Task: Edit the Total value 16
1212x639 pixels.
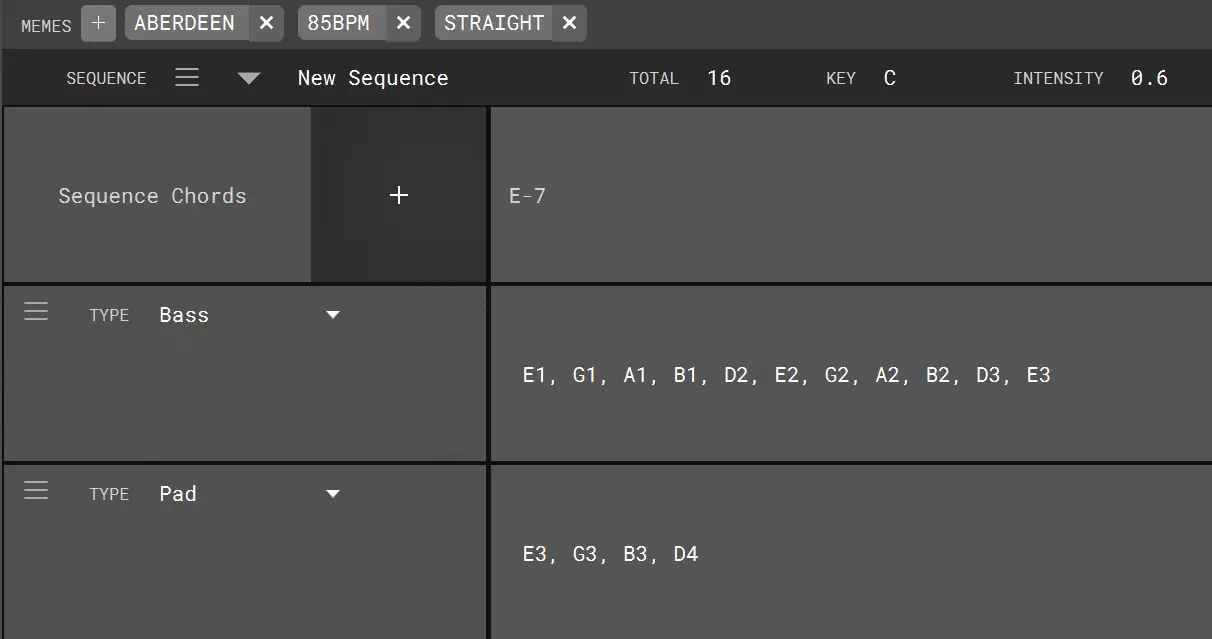Action: [x=719, y=78]
